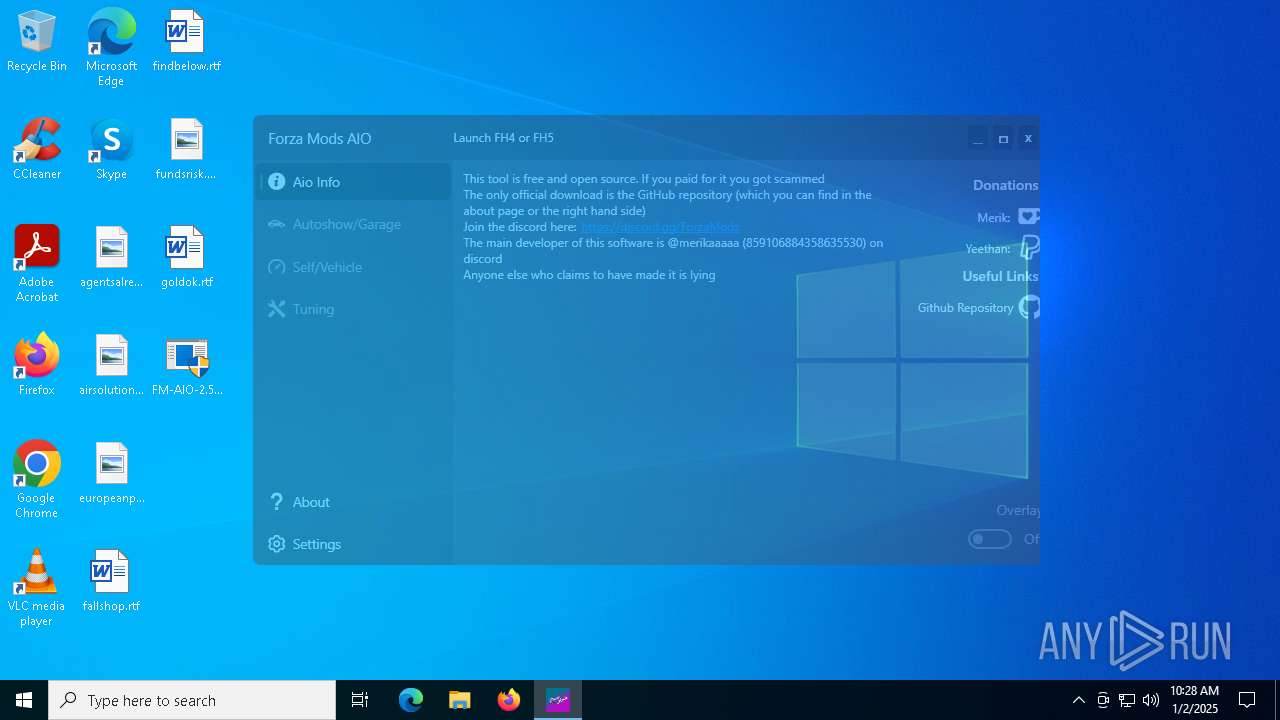Click the Settings gear icon
The width and height of the screenshot is (1280, 720).
click(x=276, y=544)
